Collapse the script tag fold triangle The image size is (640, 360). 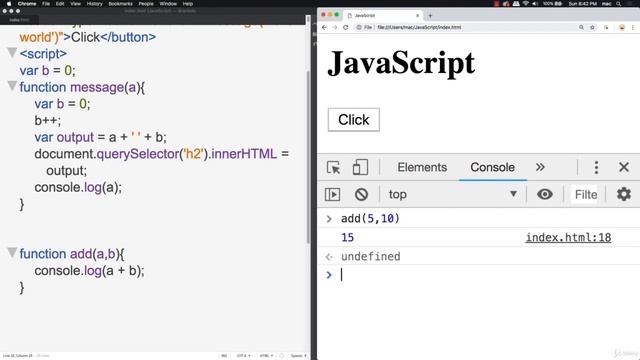12,53
